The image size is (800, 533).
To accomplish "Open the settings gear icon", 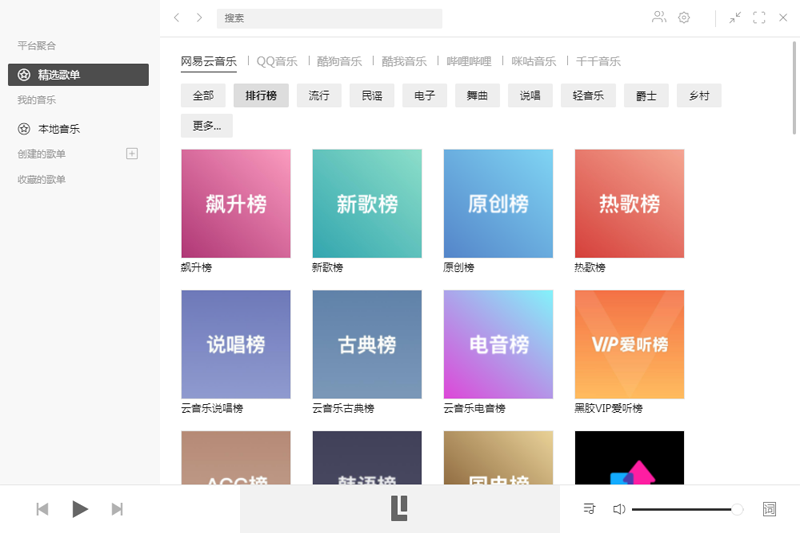I will click(684, 17).
